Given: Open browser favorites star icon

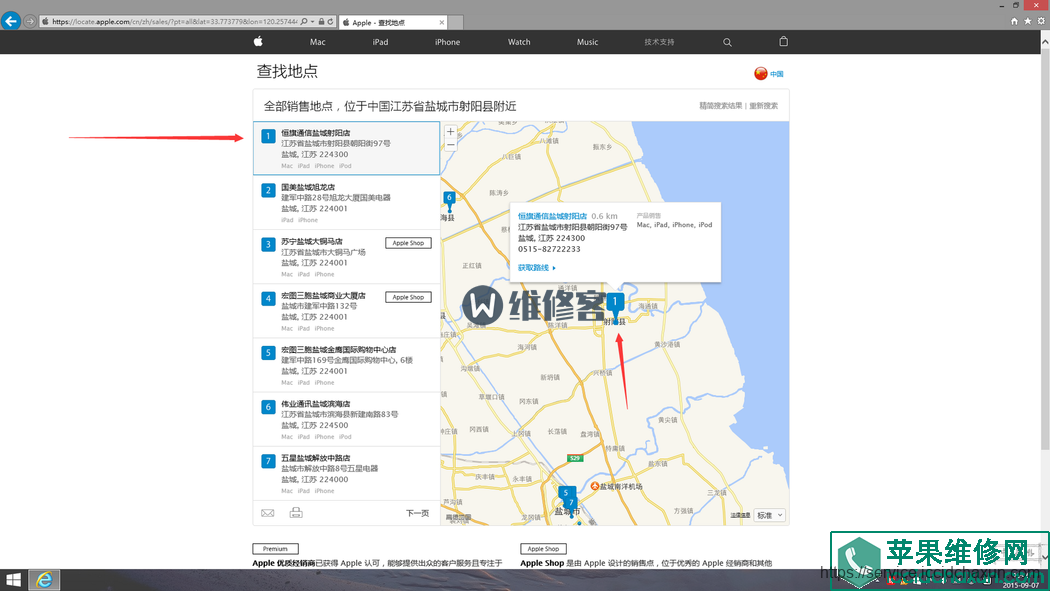Looking at the screenshot, I should pyautogui.click(x=1027, y=21).
